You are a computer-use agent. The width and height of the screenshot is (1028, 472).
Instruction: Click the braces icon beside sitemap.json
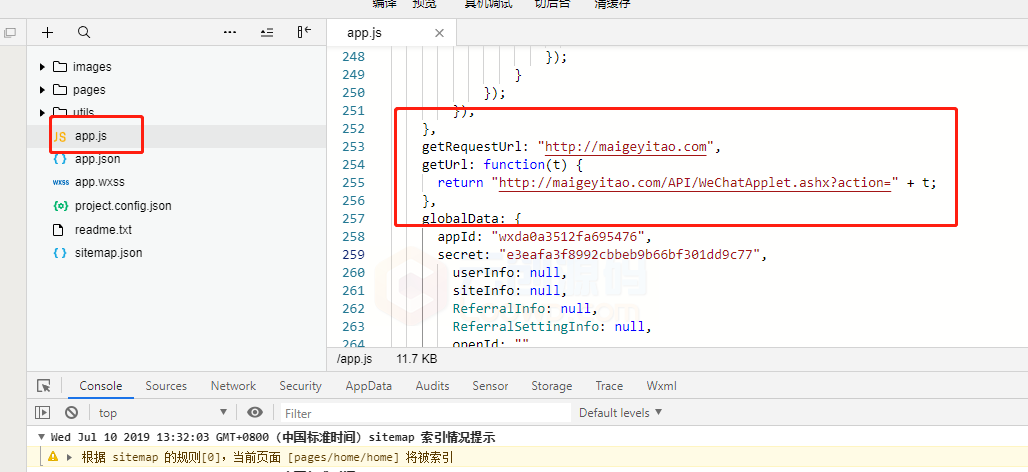click(60, 253)
